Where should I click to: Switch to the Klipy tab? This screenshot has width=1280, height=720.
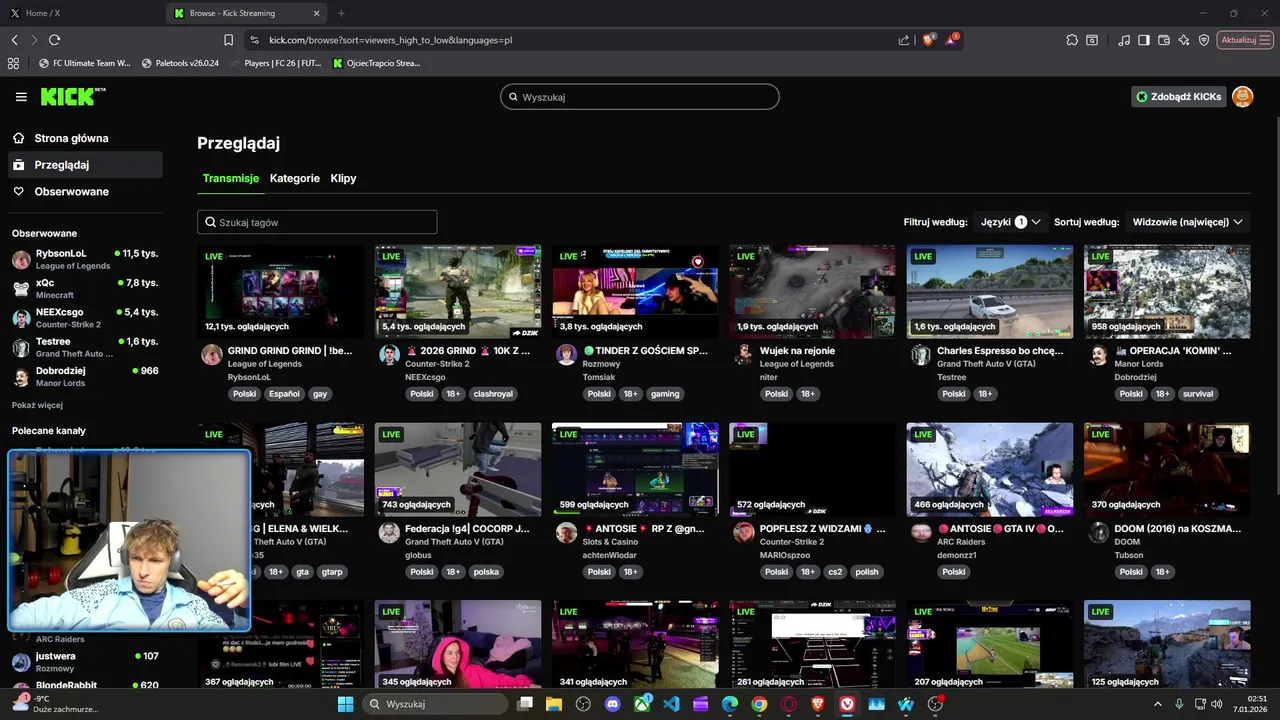point(343,178)
